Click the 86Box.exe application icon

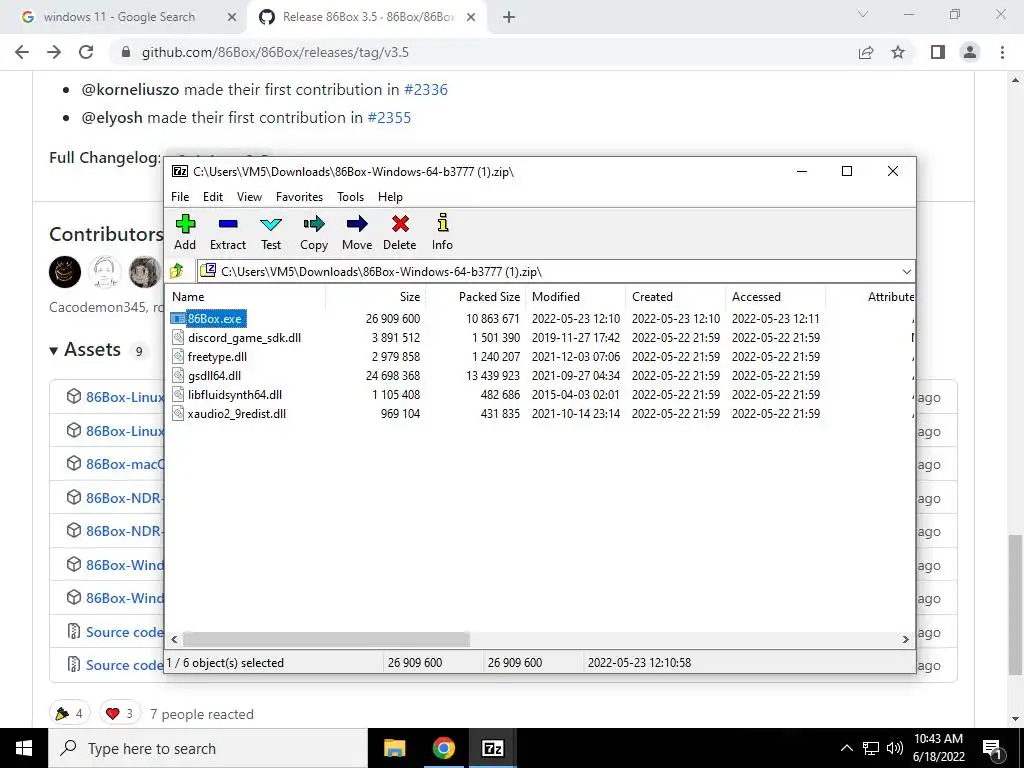pos(178,319)
